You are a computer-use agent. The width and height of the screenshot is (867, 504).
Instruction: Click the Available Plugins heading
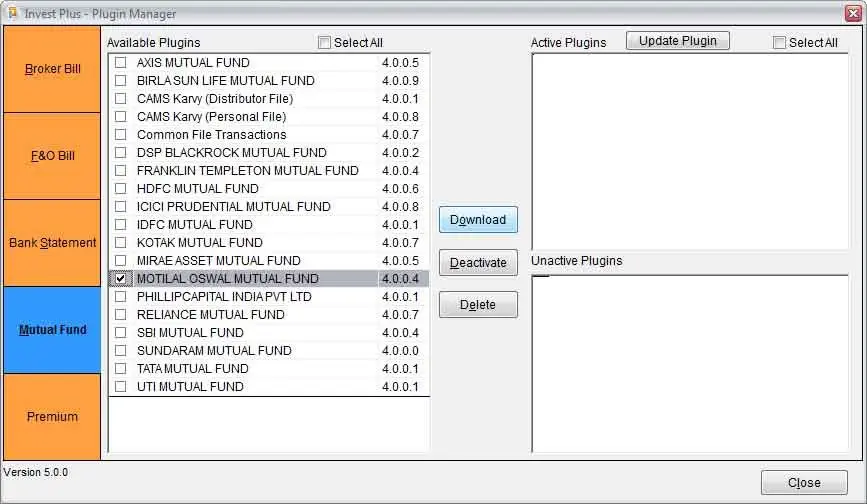(x=154, y=43)
